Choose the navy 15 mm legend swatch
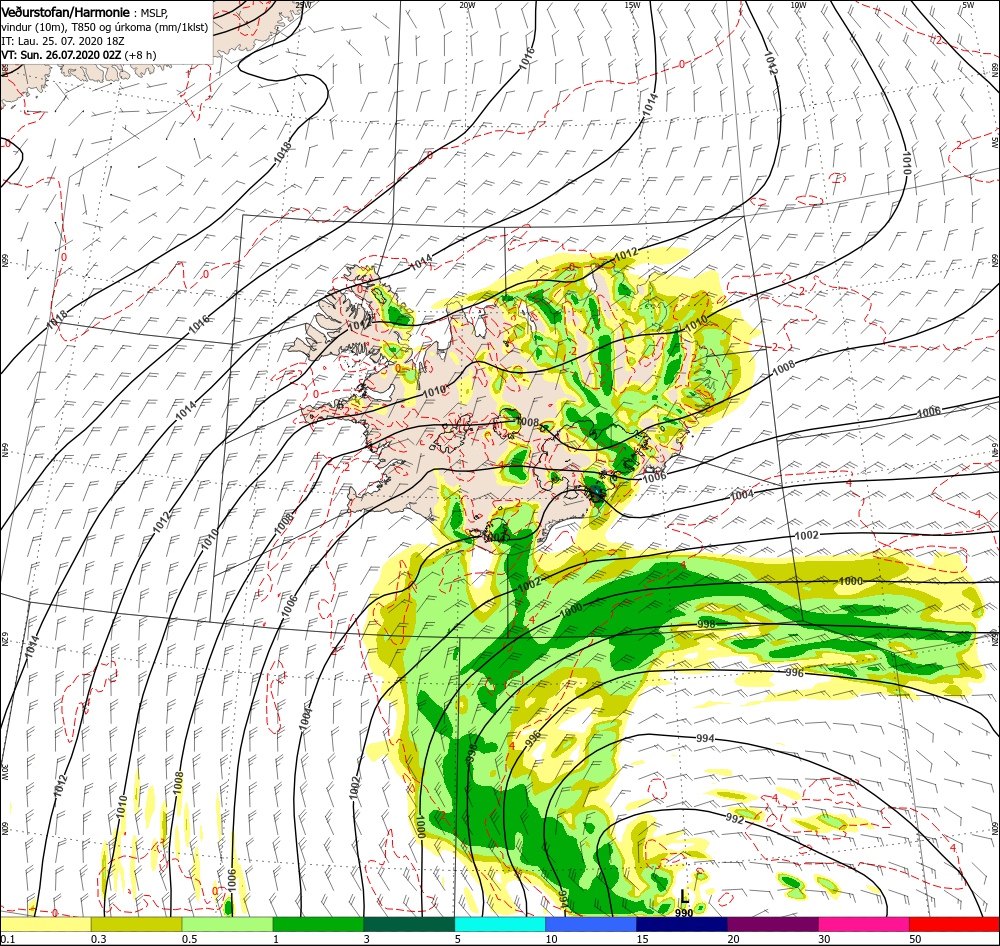 [682, 924]
